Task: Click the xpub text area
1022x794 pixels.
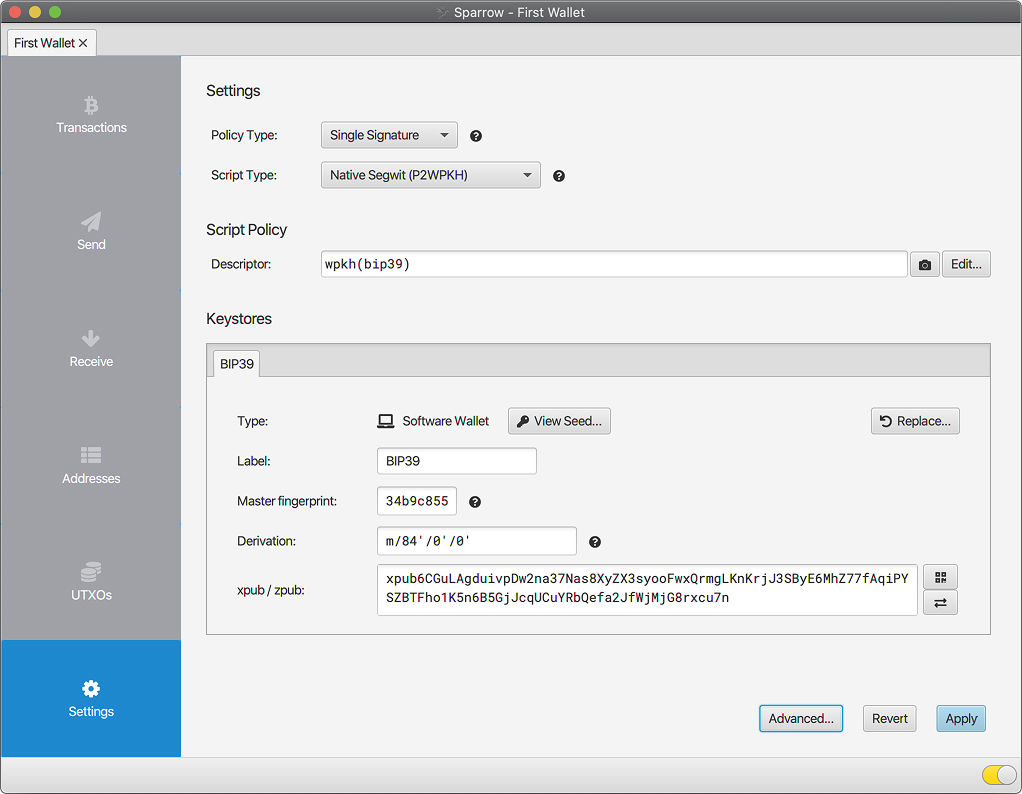Action: coord(647,590)
